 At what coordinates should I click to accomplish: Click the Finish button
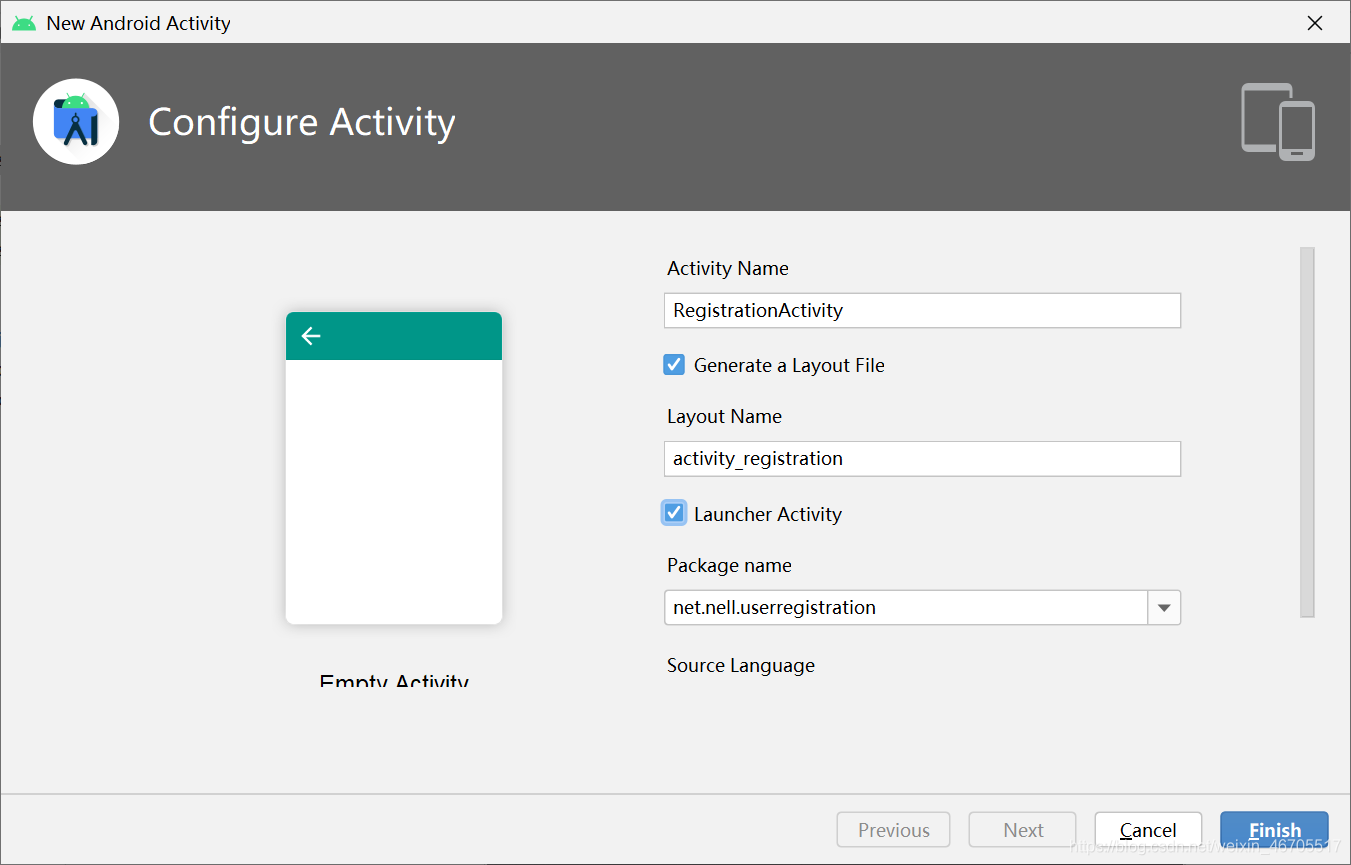pos(1274,830)
